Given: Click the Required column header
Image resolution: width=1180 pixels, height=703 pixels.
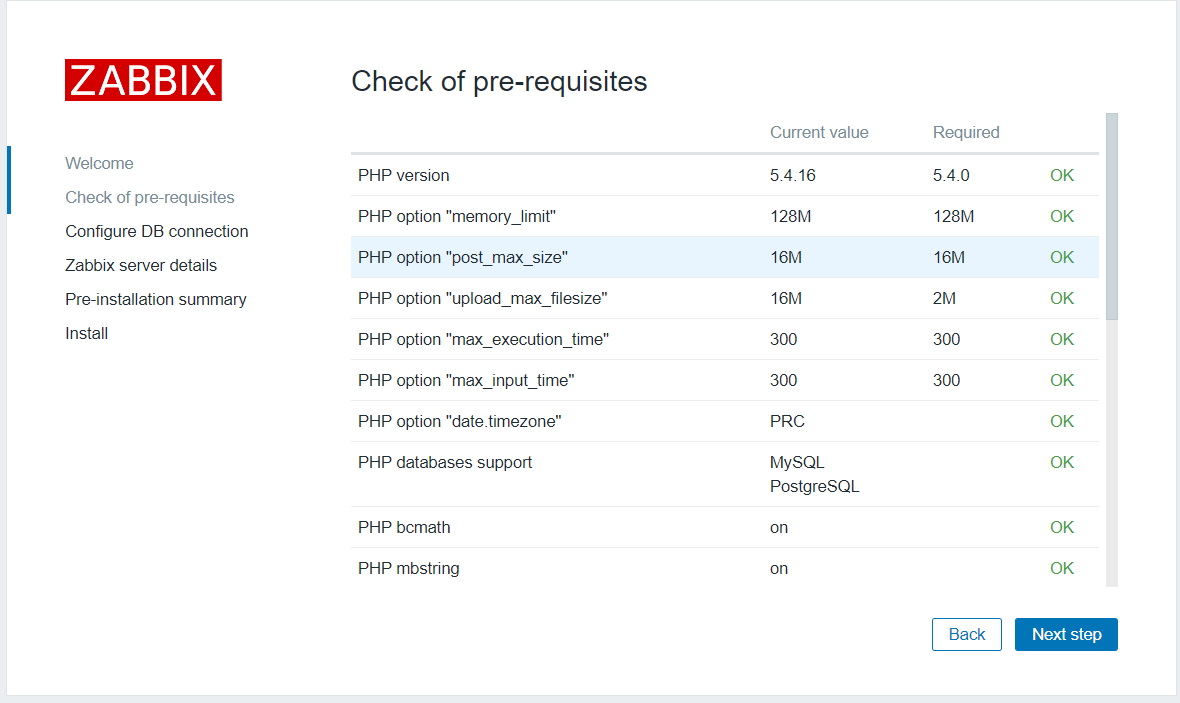Looking at the screenshot, I should pos(966,132).
